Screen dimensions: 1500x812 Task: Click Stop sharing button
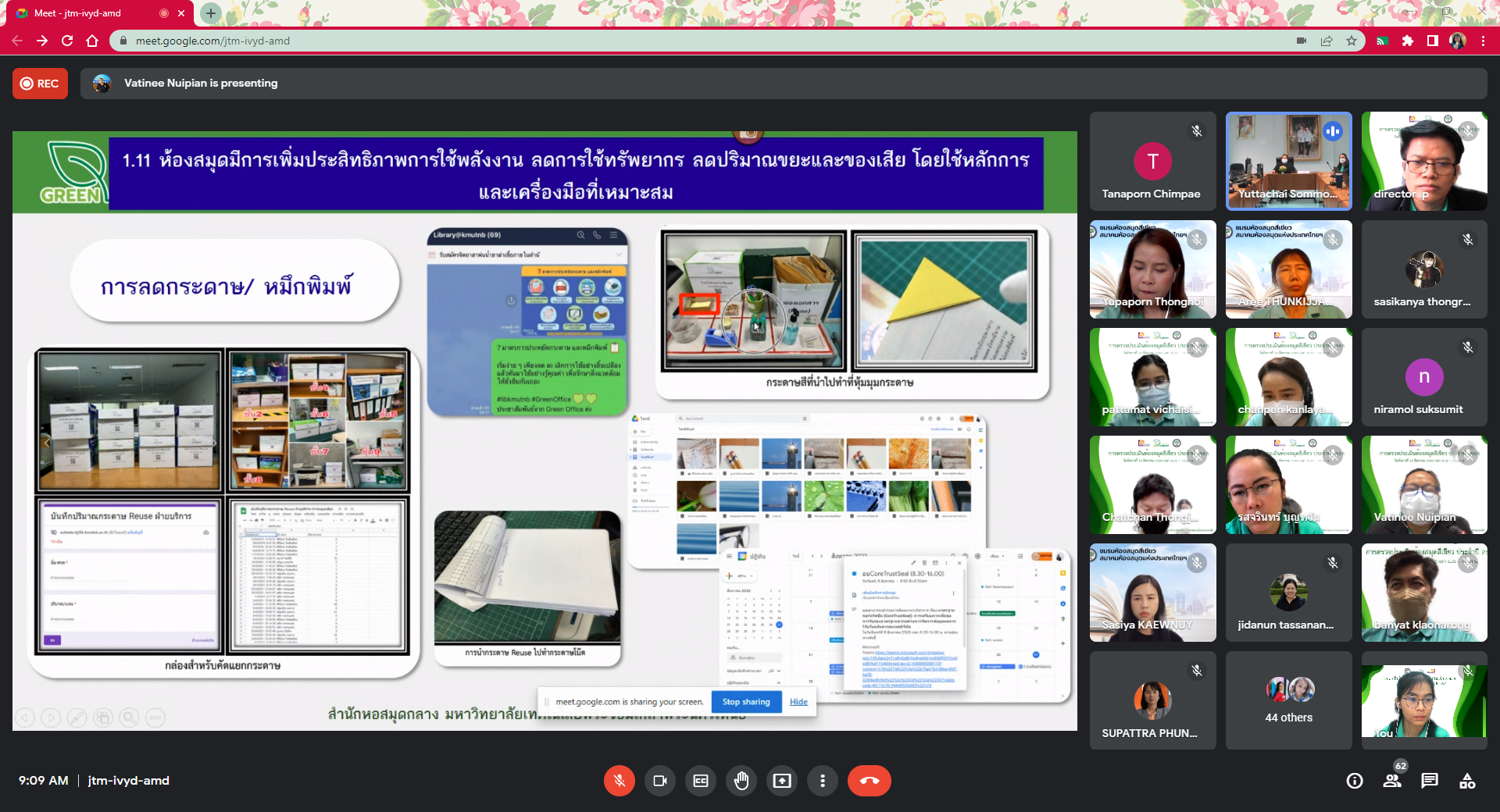click(x=746, y=702)
